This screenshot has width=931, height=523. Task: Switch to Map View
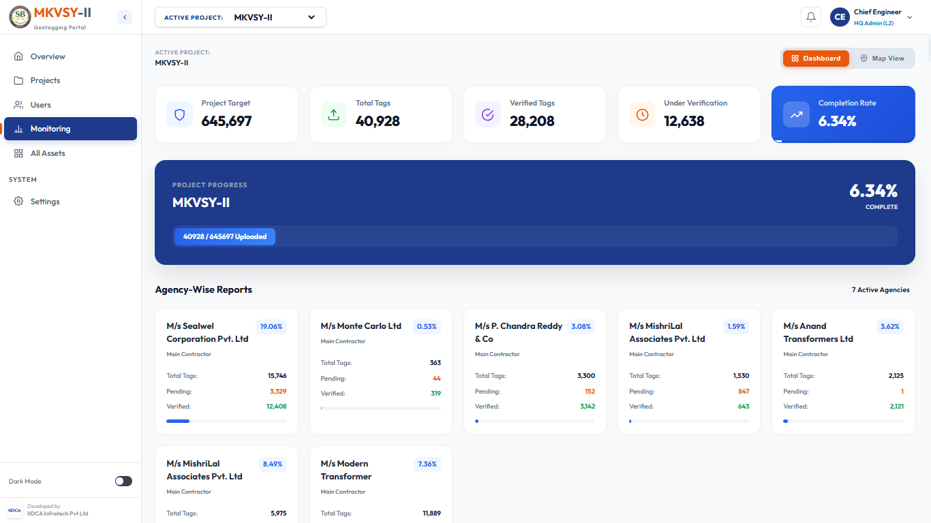[882, 58]
